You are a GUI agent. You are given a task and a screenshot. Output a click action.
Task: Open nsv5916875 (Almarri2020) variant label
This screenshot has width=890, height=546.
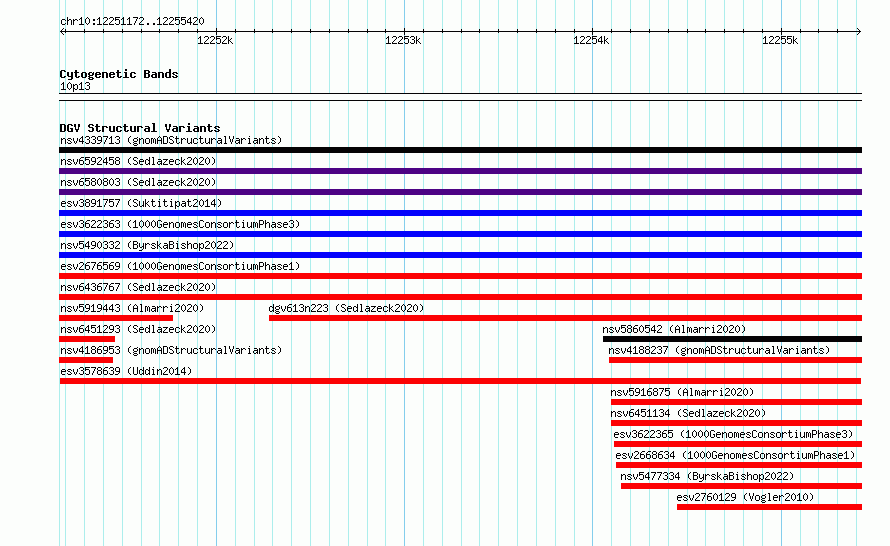click(682, 392)
